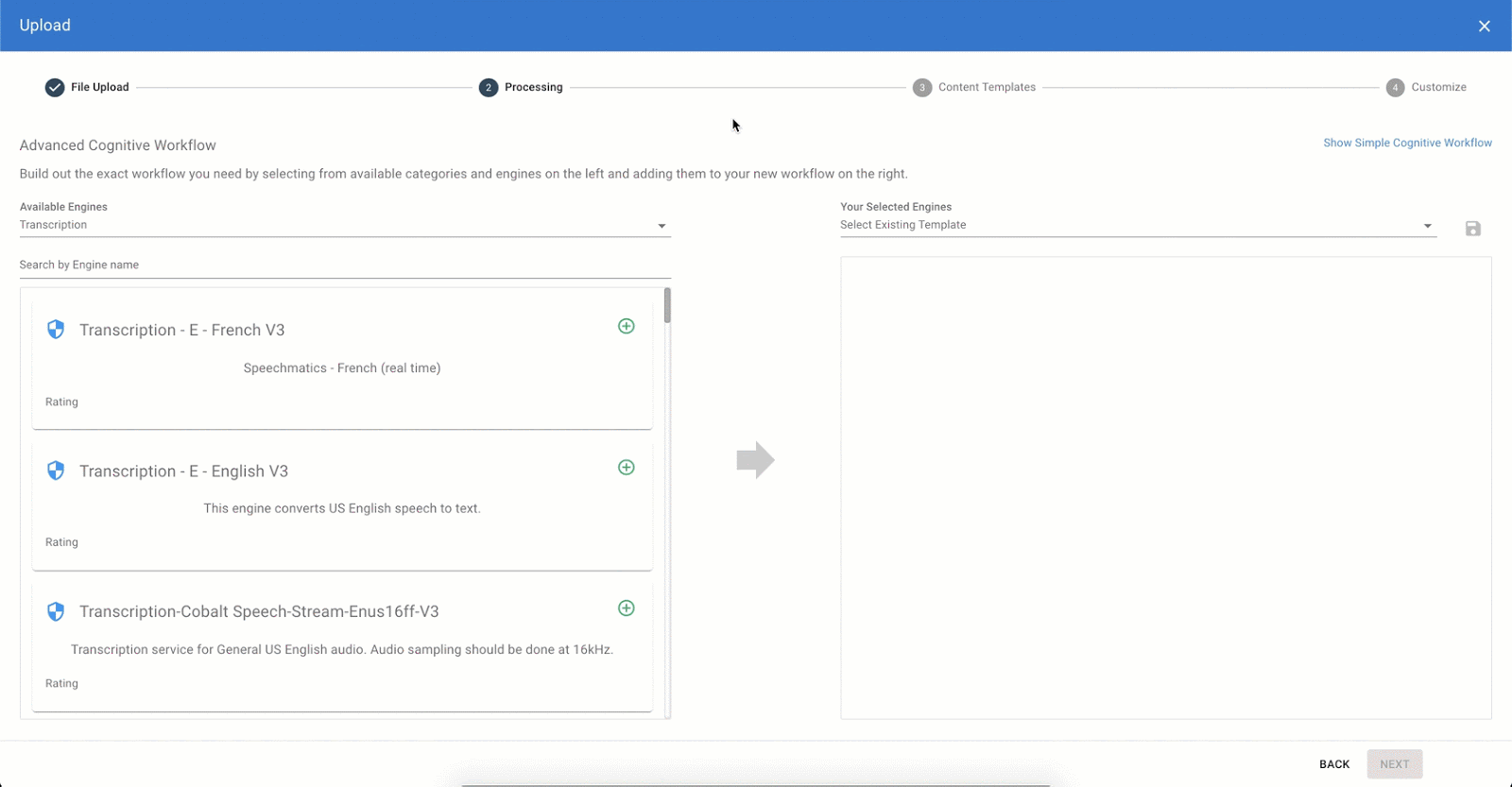The height and width of the screenshot is (787, 1512).
Task: Select the Processing step
Action: point(521,87)
